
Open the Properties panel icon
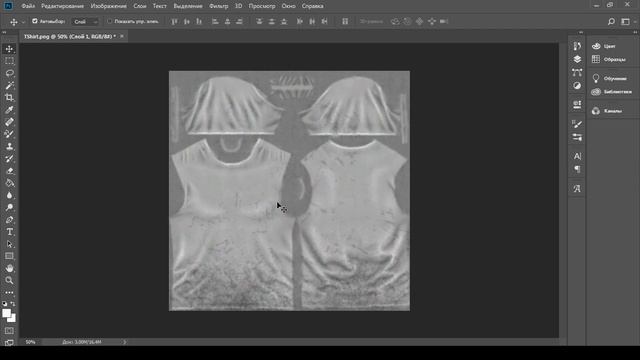[577, 105]
